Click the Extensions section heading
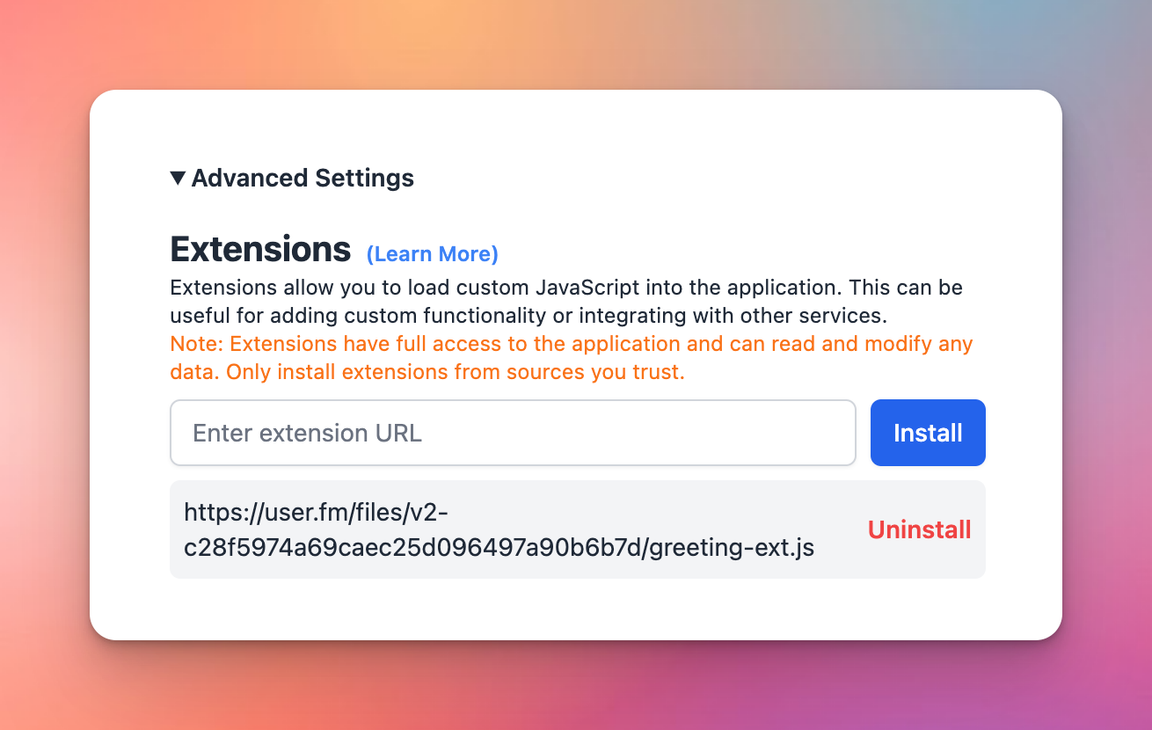Screen dimensions: 1152x730 pyautogui.click(x=260, y=249)
